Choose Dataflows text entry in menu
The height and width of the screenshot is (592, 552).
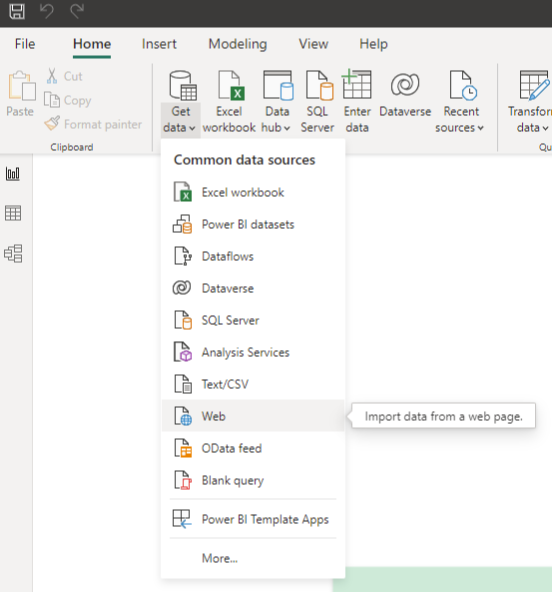coord(228,256)
